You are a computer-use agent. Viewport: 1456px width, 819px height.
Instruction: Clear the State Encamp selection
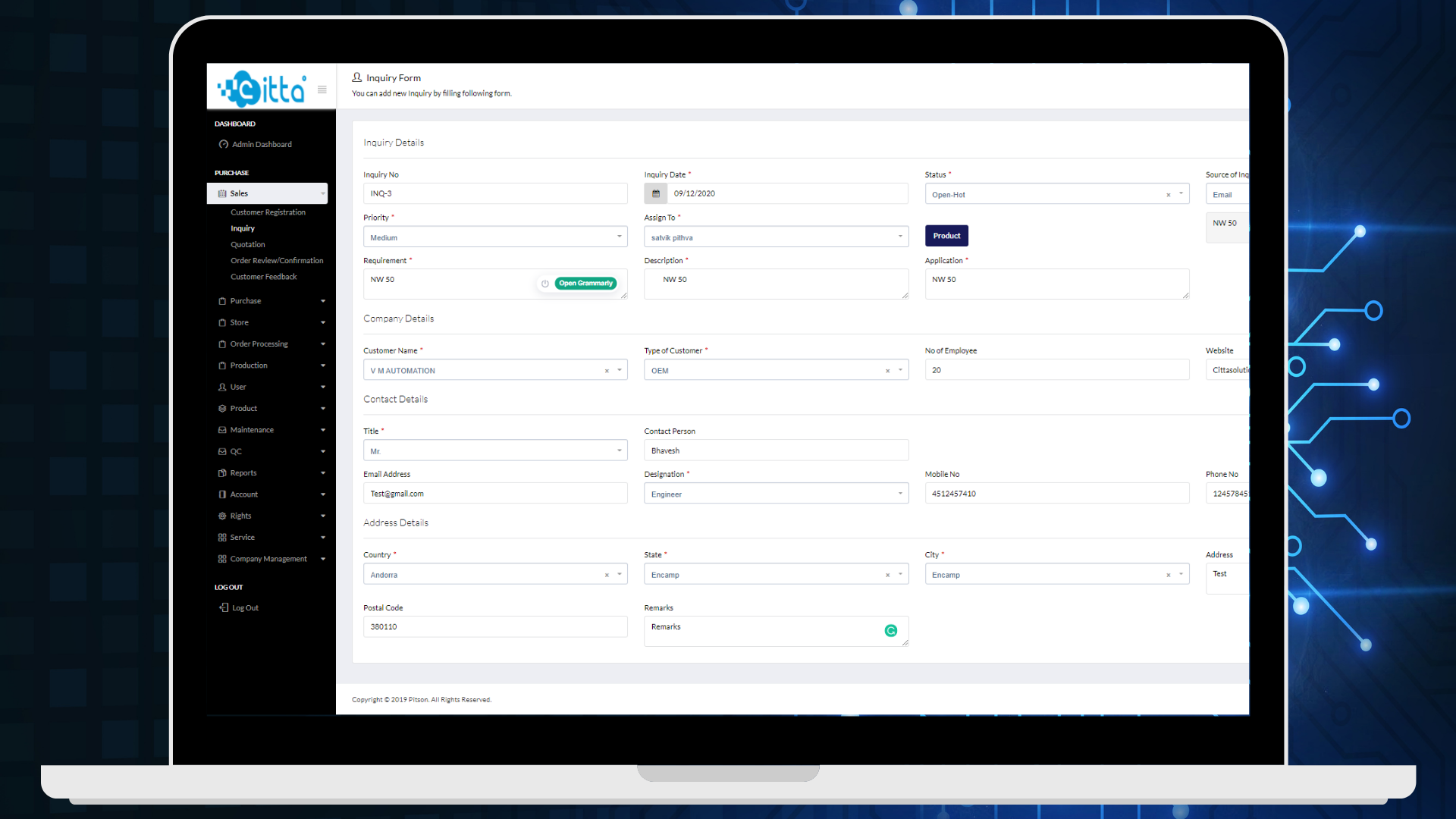[x=887, y=575]
